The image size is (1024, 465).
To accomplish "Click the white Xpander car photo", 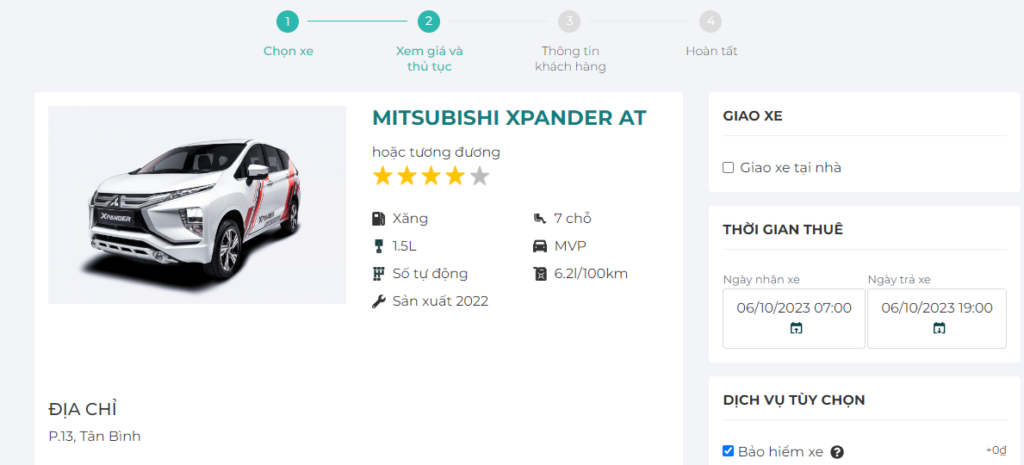I will click(196, 205).
